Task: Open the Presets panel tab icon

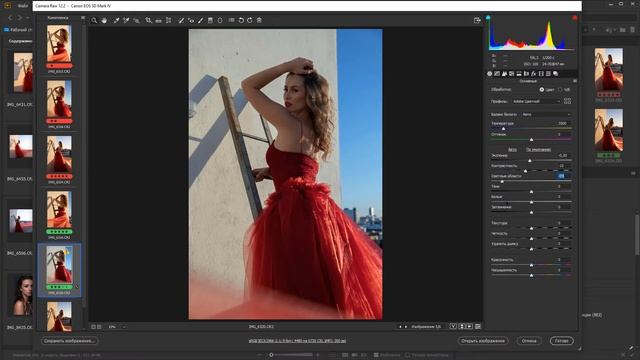Action: pos(548,74)
